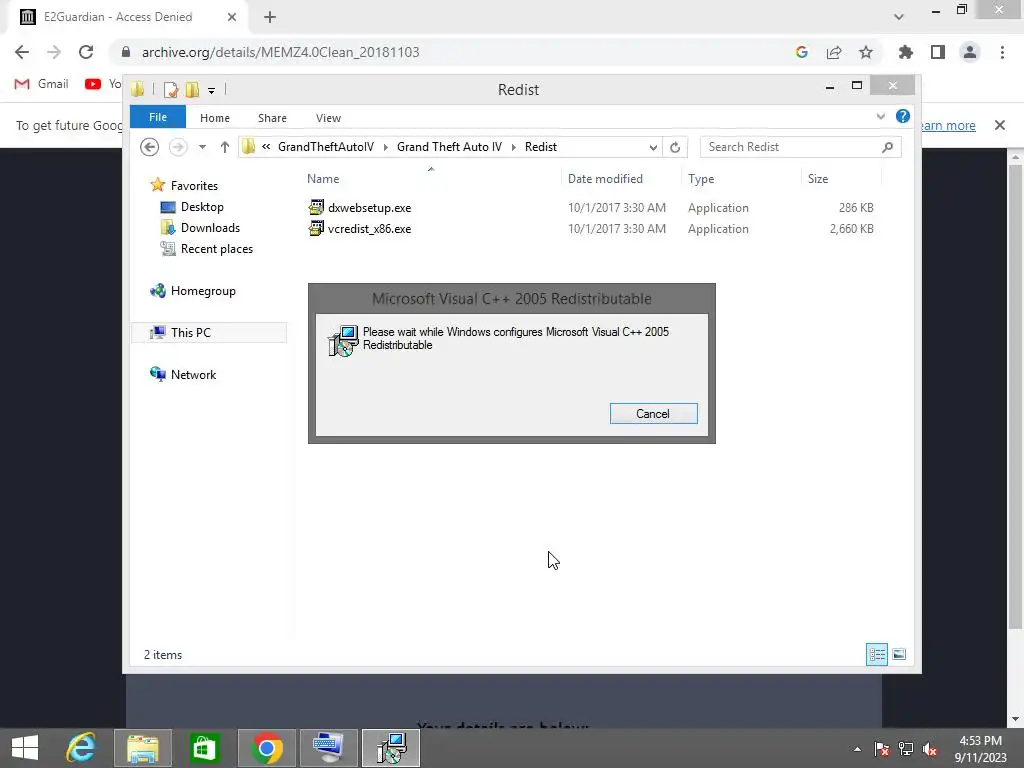The image size is (1024, 768).
Task: Open recent locations dropdown arrow
Action: point(202,147)
